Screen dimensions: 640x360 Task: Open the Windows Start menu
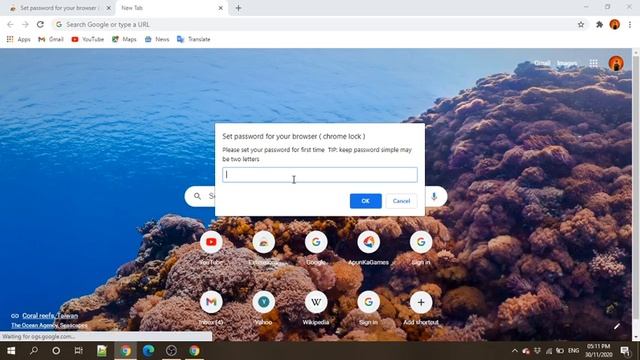tap(11, 351)
